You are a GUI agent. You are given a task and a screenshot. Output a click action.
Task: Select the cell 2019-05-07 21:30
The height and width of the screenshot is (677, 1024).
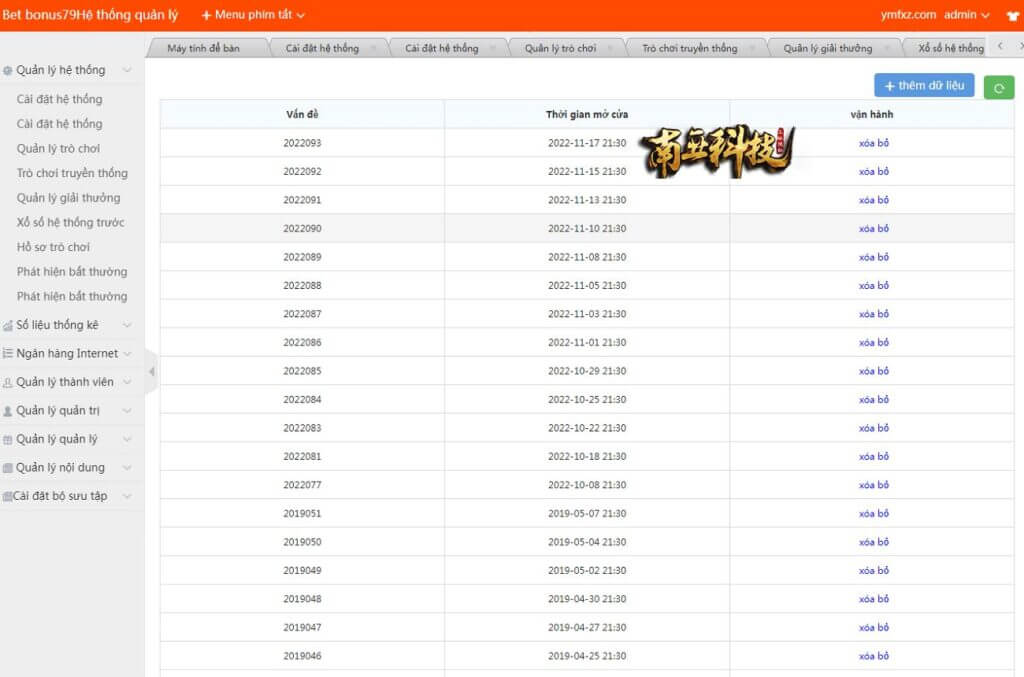[587, 514]
